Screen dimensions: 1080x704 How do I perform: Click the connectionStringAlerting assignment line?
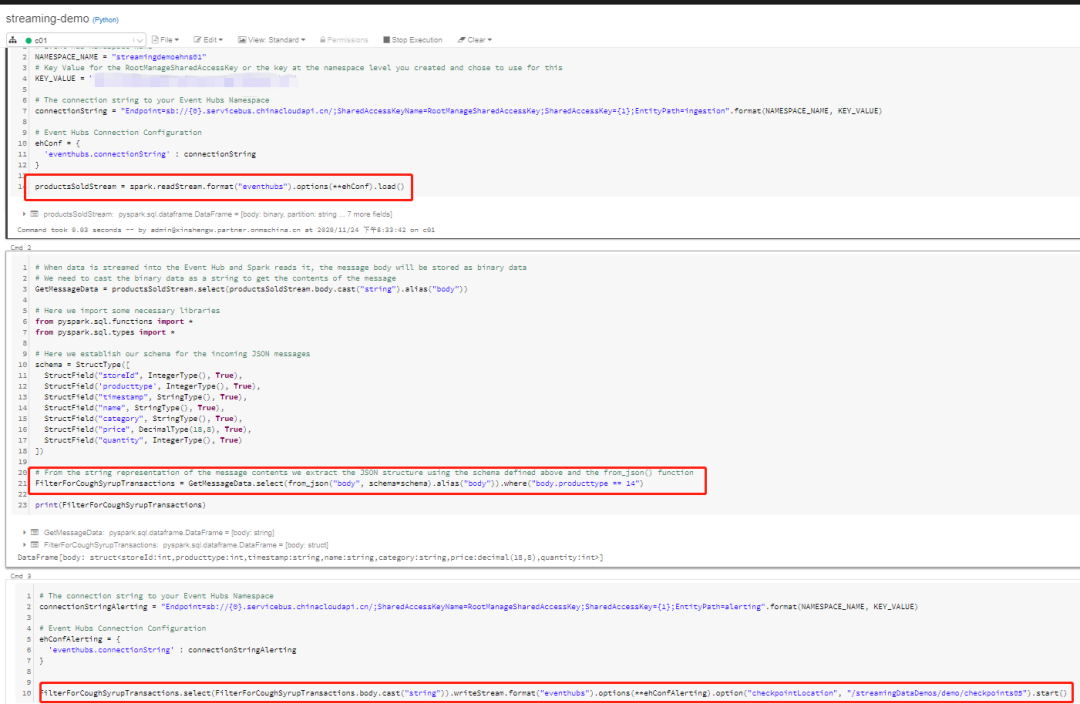point(478,607)
